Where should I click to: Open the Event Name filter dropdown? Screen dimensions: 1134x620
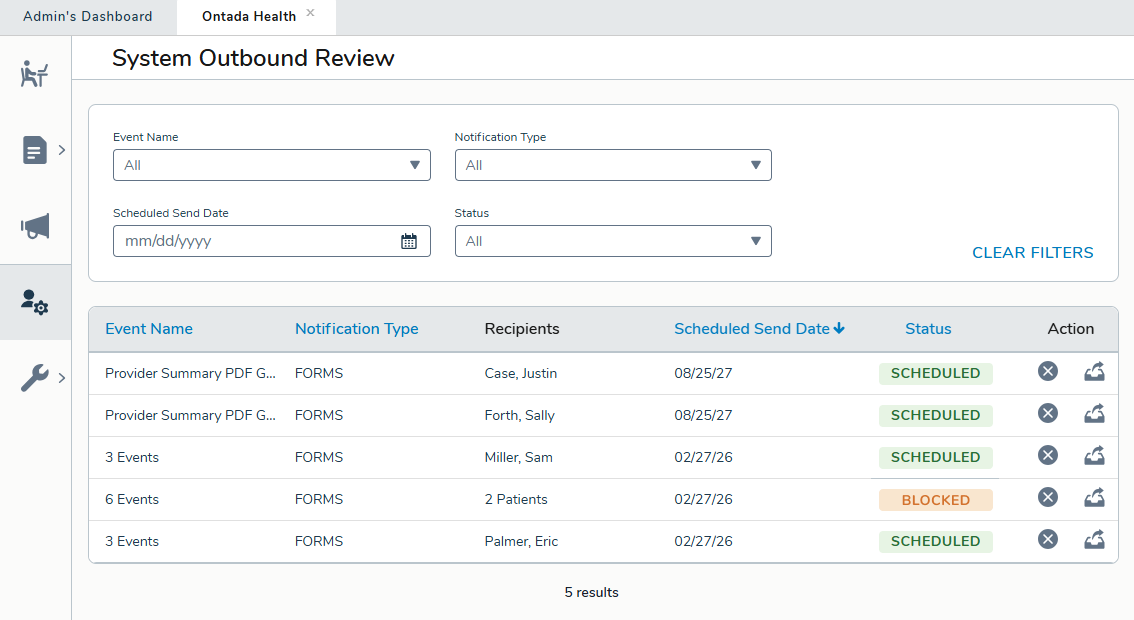(x=271, y=165)
